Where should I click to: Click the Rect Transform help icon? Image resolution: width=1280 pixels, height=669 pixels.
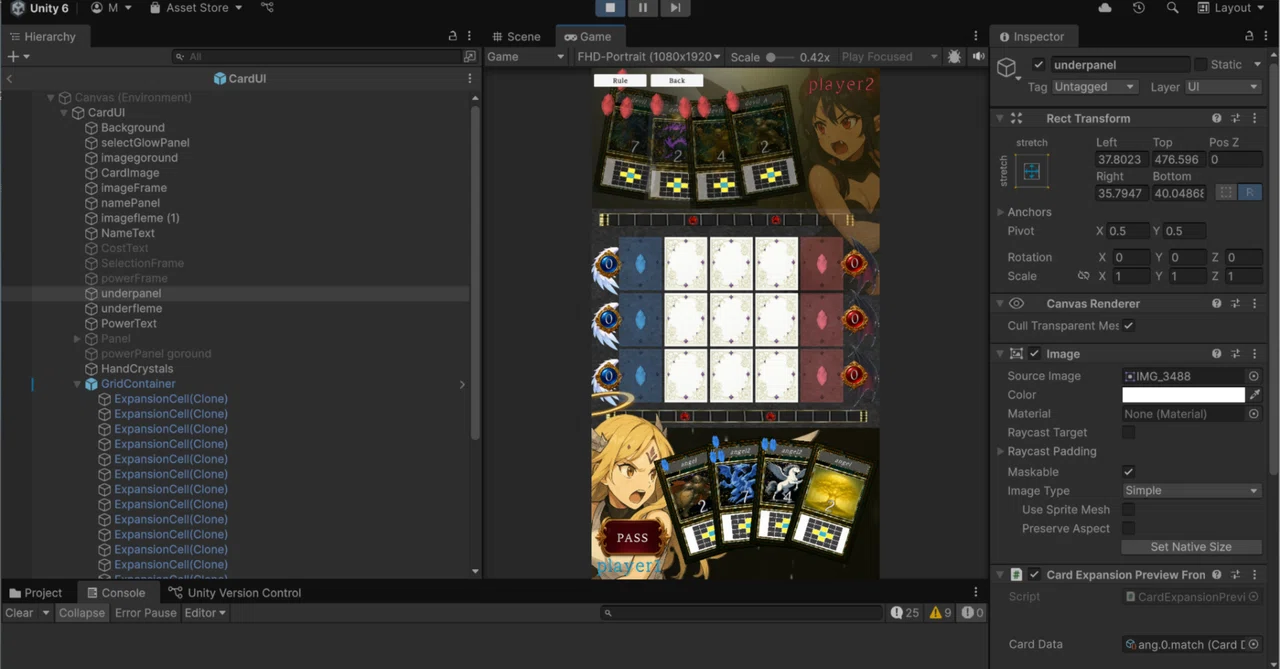tap(1217, 118)
